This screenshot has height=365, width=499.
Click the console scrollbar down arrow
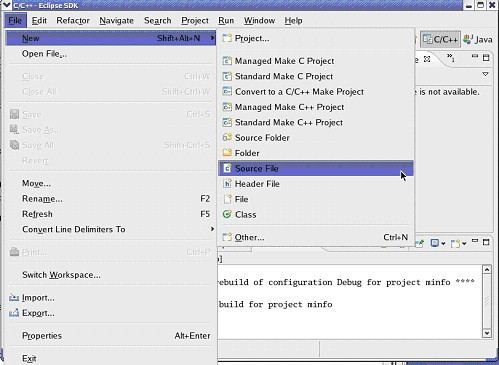(487, 333)
